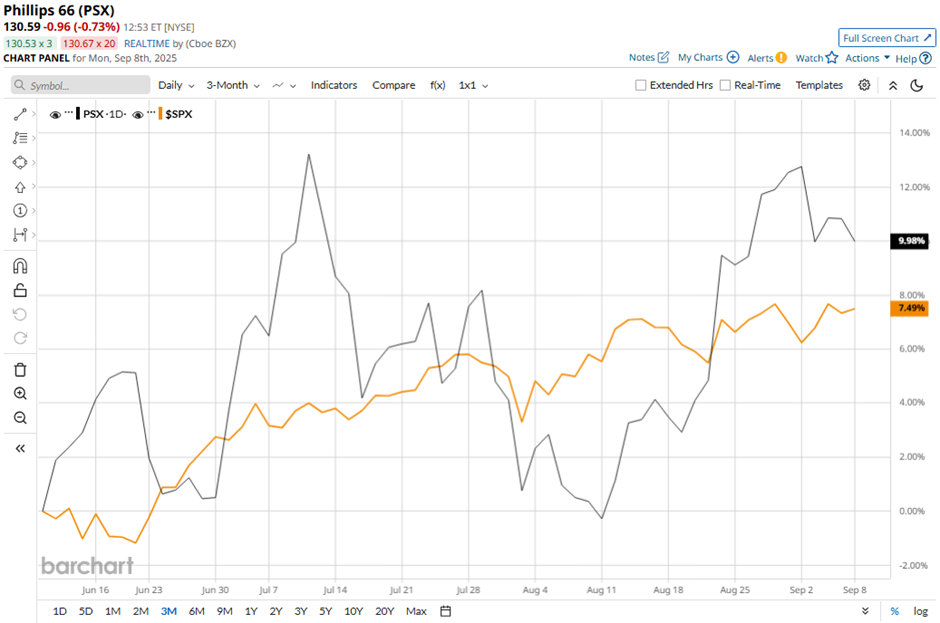Expand the bottom panel double chevron
Viewport: 940px width, 623px height.
coord(865,611)
